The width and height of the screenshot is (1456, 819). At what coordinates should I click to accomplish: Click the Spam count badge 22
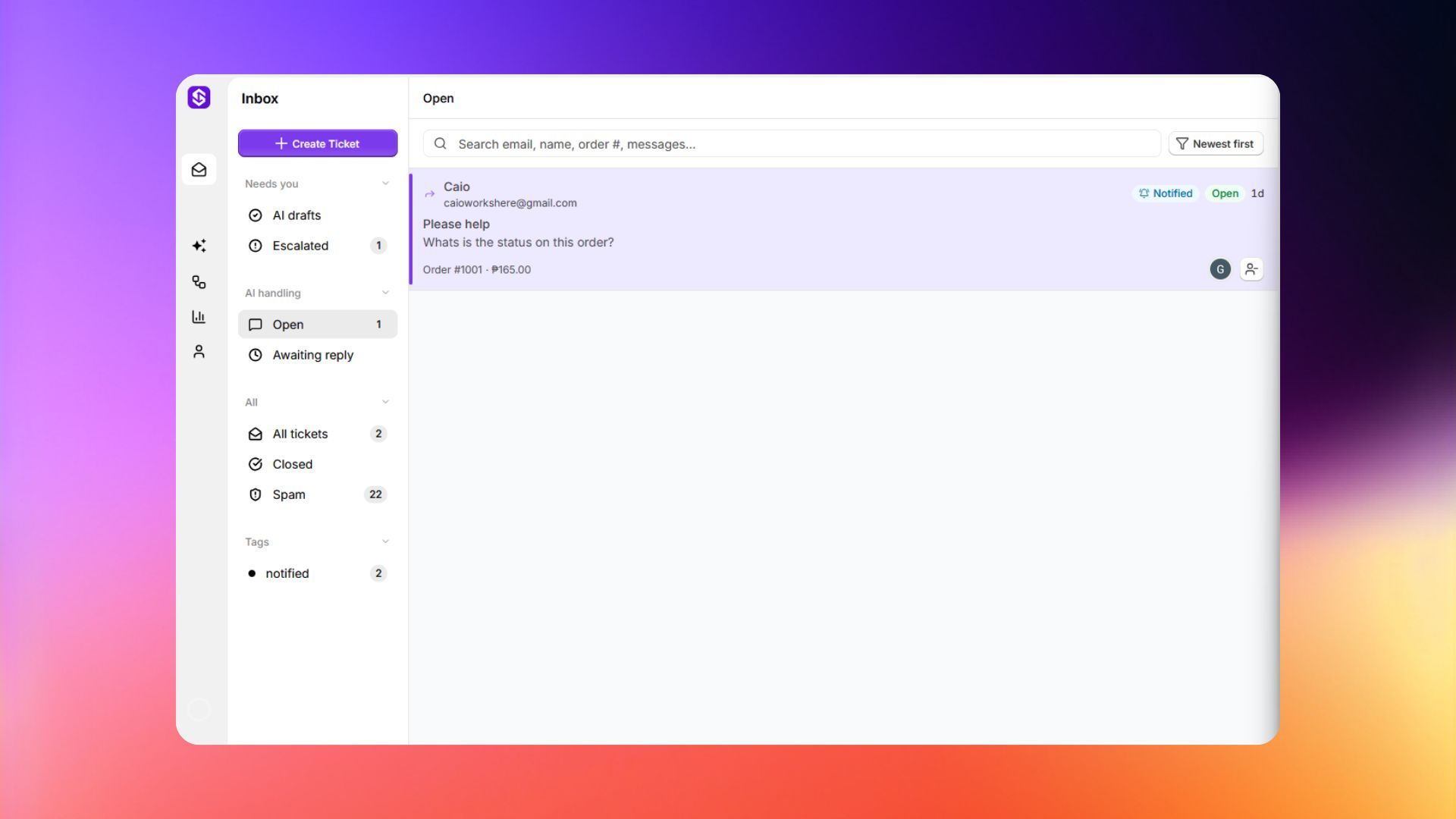(375, 494)
